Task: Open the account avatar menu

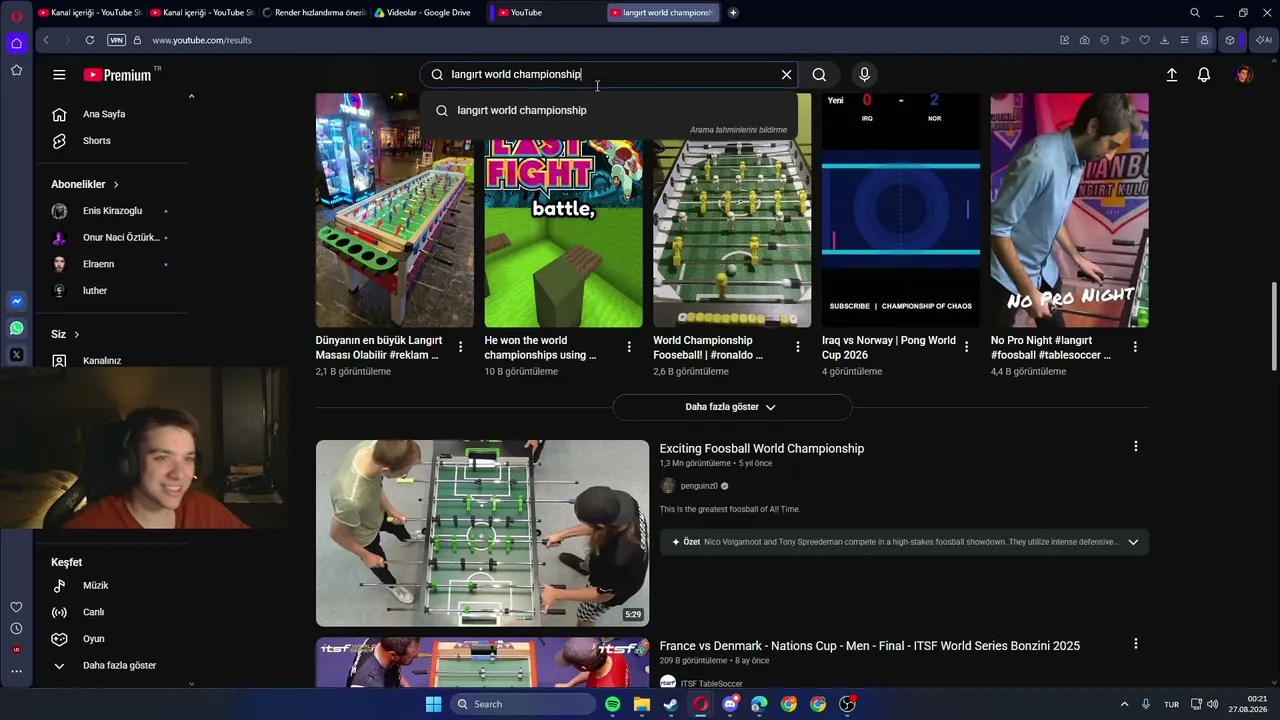Action: click(1244, 75)
